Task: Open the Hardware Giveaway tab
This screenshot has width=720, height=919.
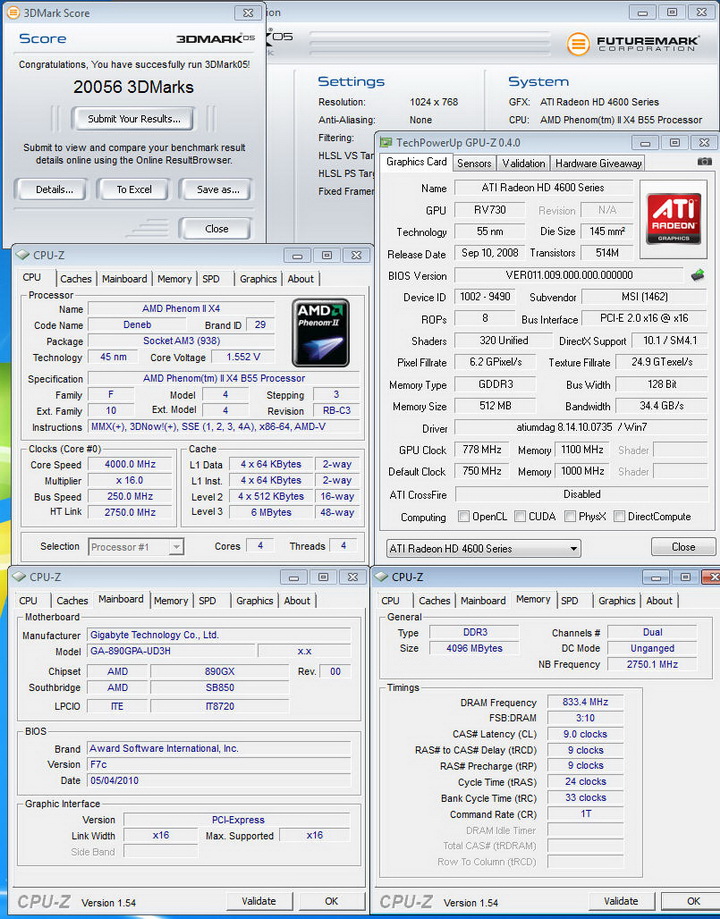Action: click(598, 164)
